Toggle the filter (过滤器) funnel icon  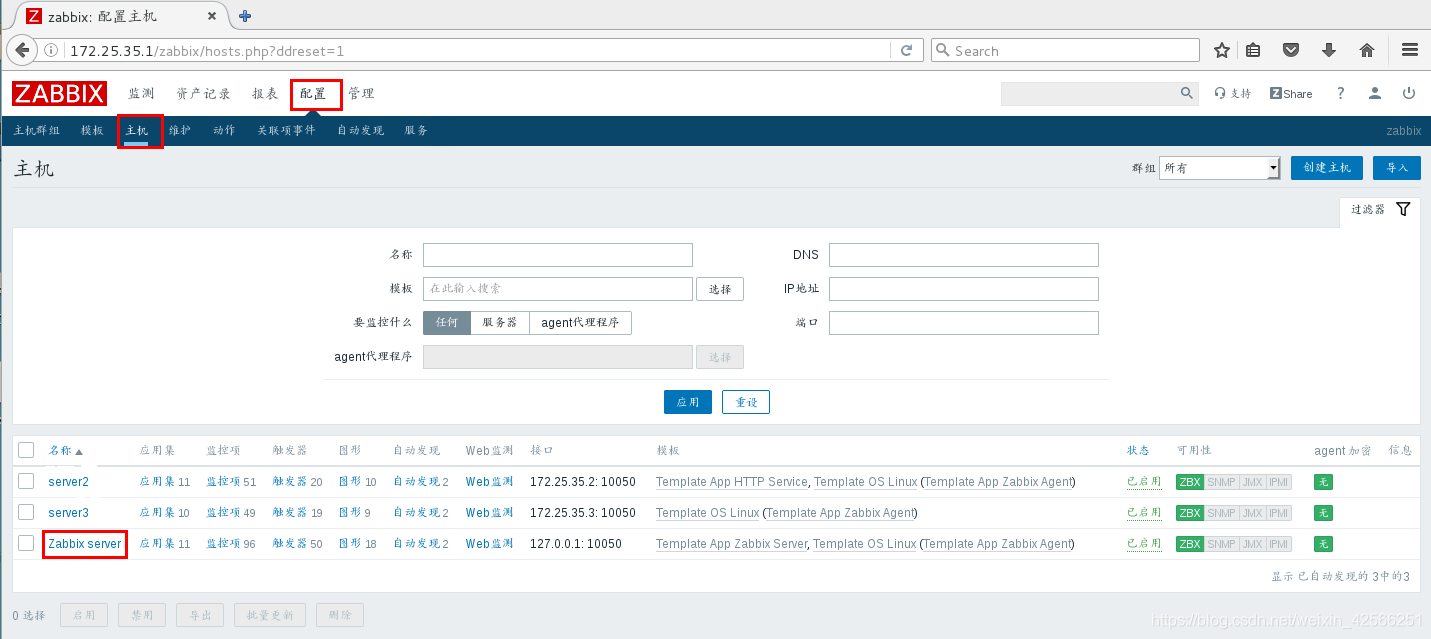(x=1403, y=209)
